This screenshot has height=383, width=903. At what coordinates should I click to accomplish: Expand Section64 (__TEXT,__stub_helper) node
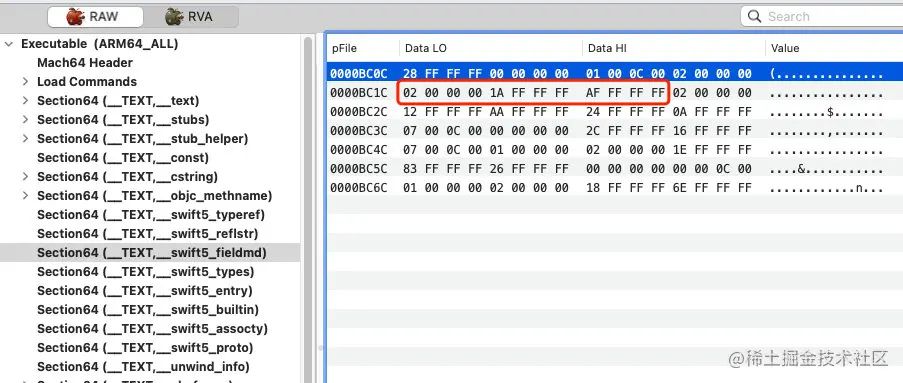coord(25,139)
